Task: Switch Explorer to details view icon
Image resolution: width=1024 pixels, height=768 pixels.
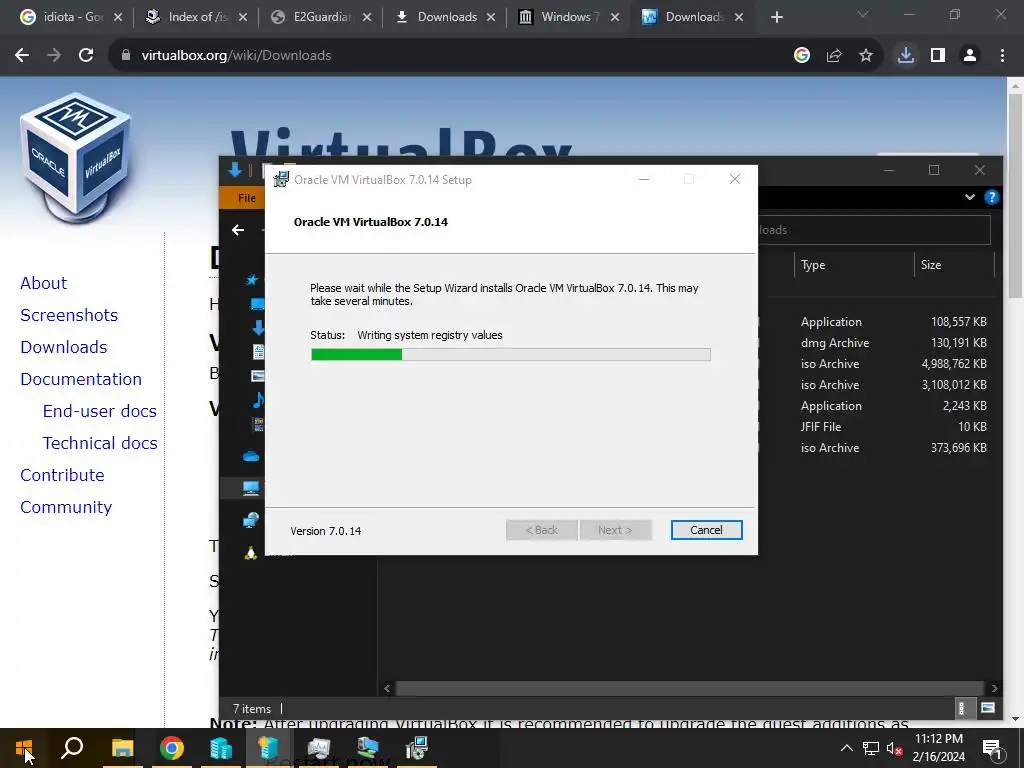Action: pyautogui.click(x=961, y=708)
